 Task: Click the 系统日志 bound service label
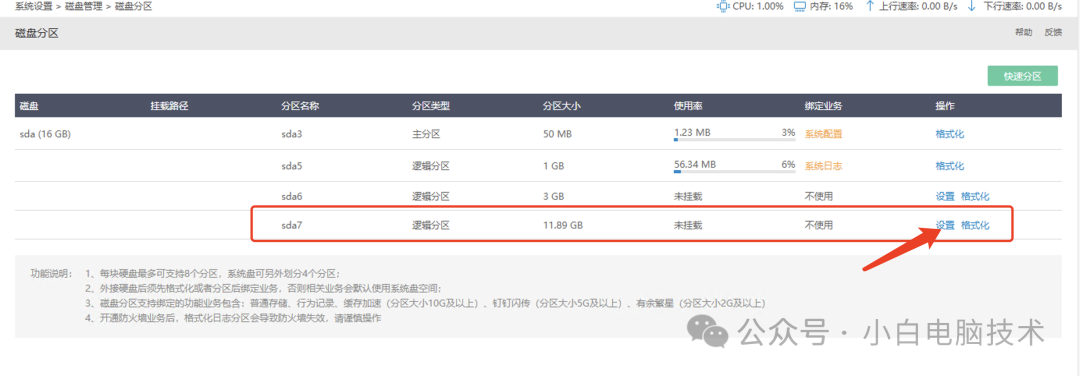(824, 166)
